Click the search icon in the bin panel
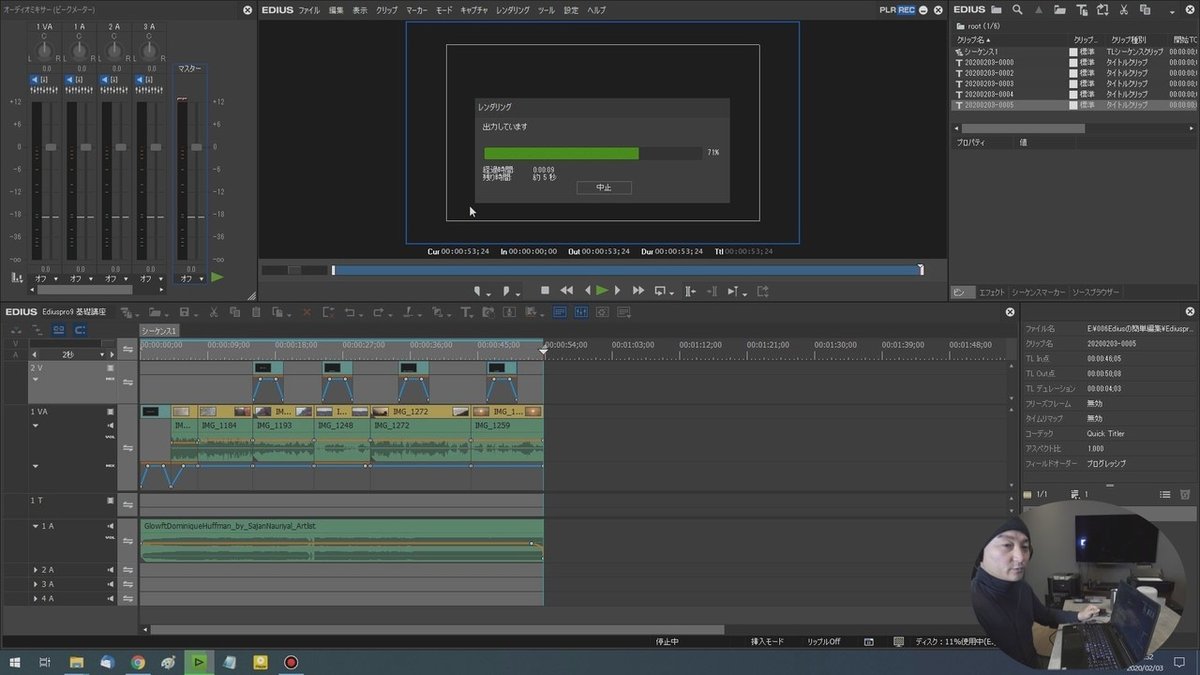 pyautogui.click(x=1017, y=10)
